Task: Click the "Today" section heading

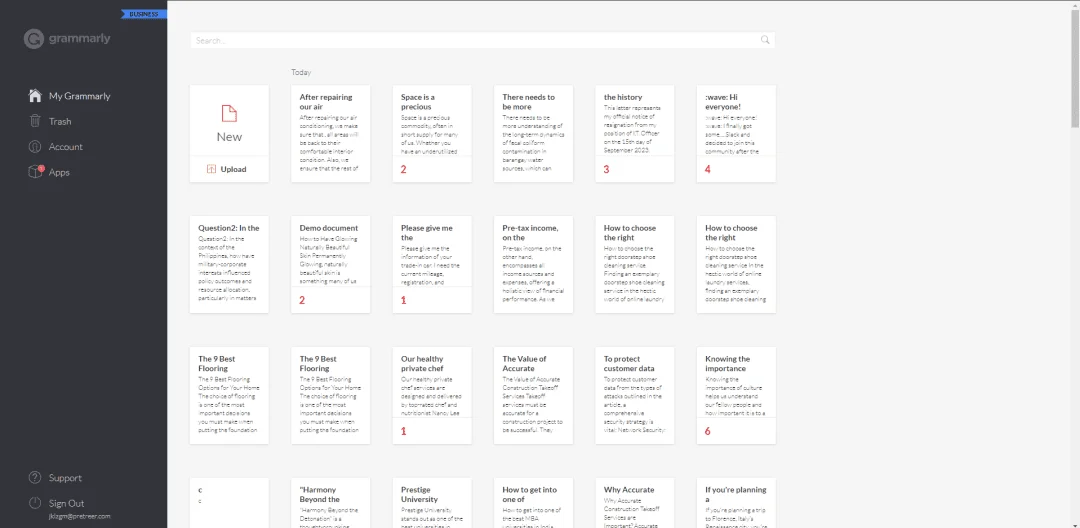Action: pos(301,72)
